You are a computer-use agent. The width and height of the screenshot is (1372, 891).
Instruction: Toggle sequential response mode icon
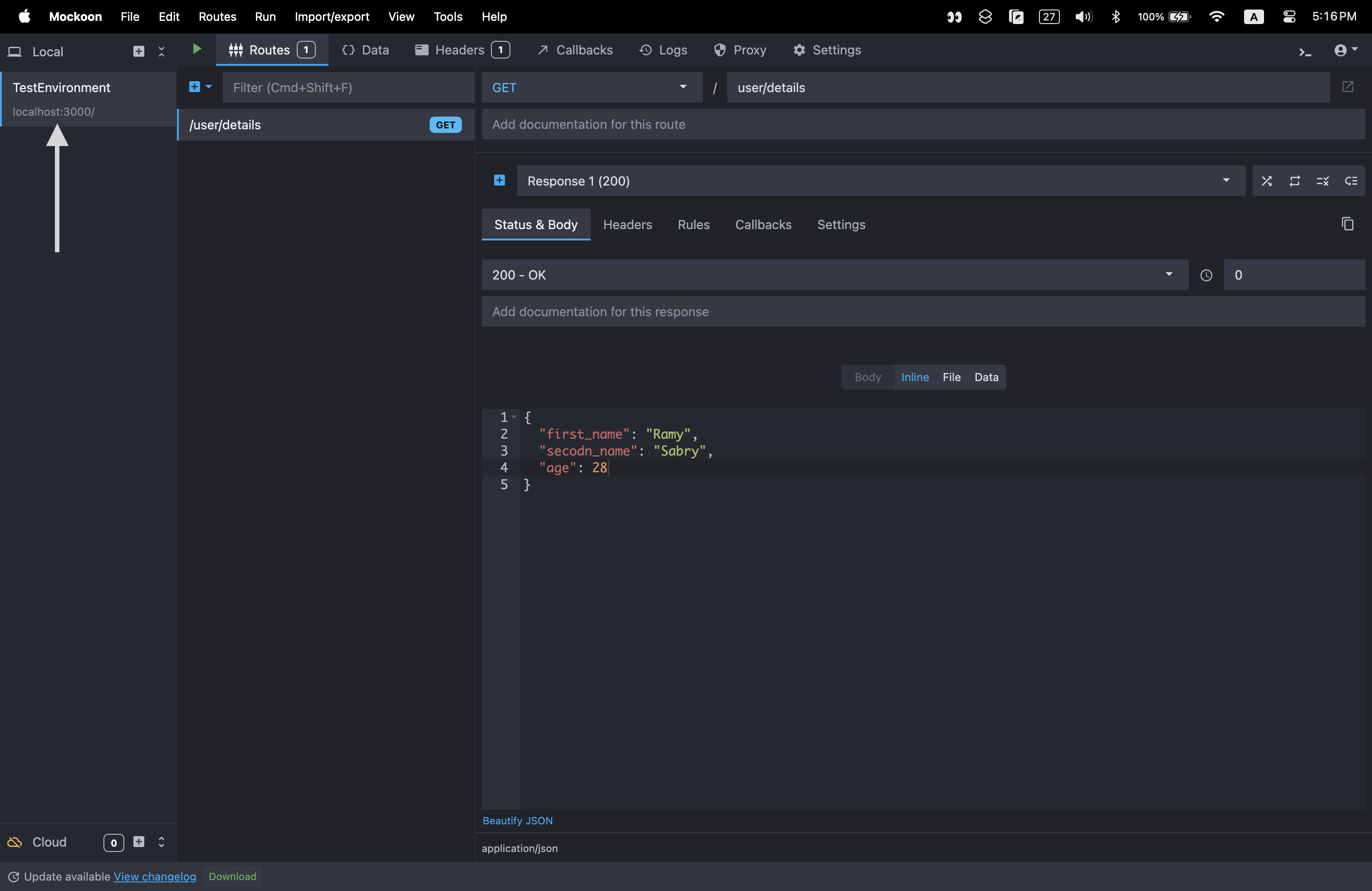(x=1295, y=181)
